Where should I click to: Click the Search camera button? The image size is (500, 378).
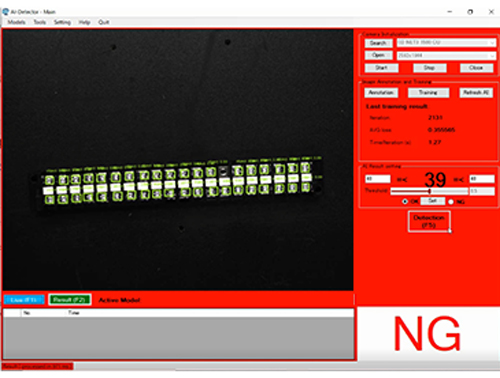[x=378, y=43]
